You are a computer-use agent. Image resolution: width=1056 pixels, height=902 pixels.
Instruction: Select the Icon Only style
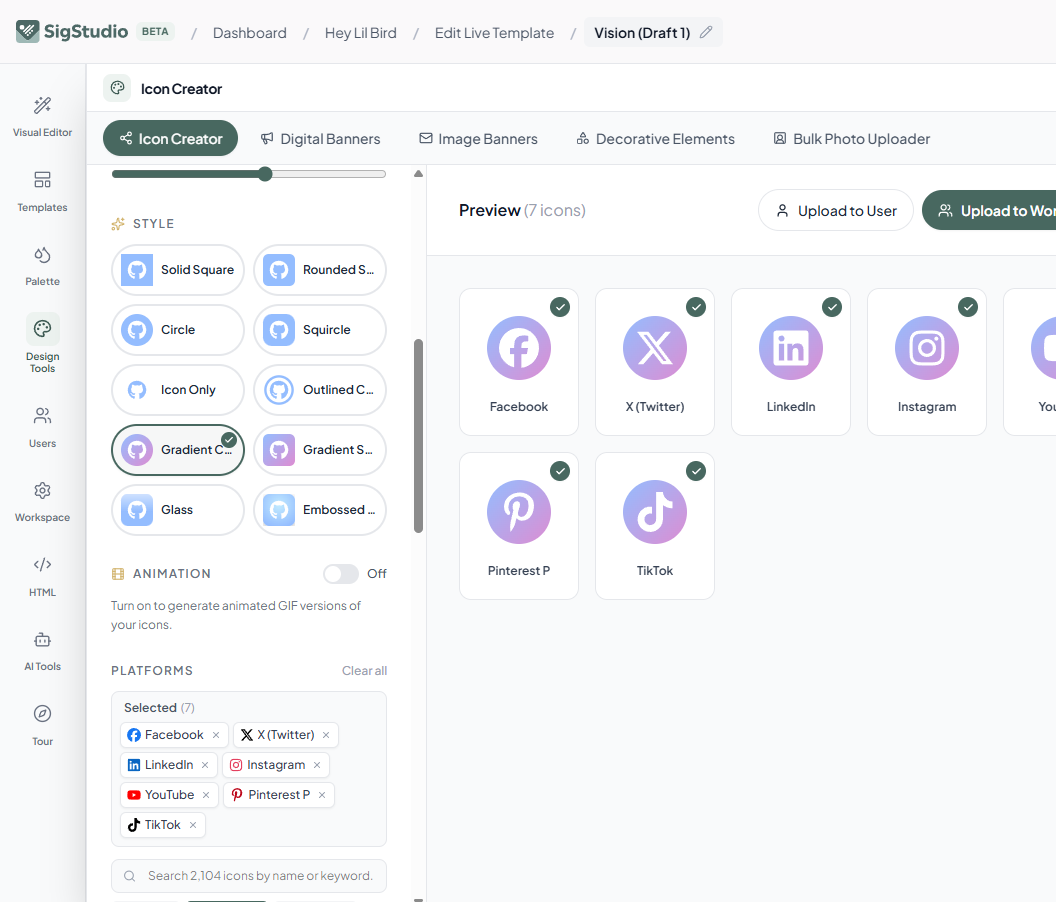tap(178, 390)
